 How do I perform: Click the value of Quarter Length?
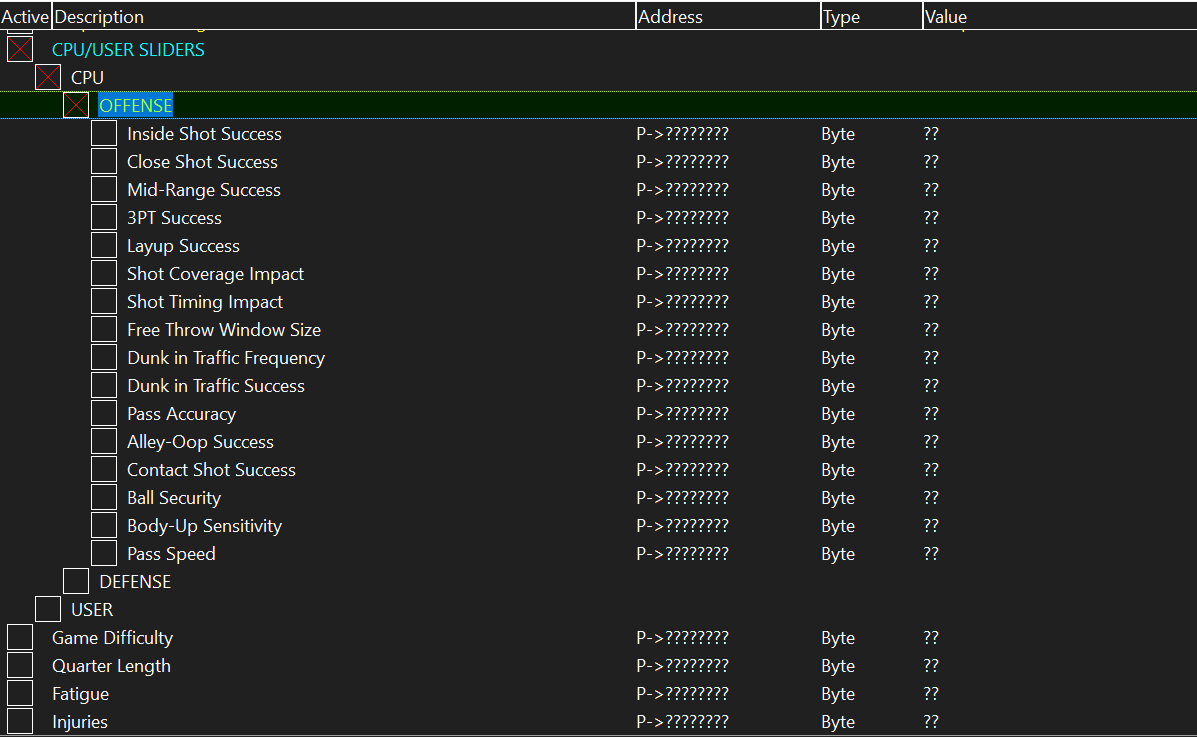tap(931, 665)
